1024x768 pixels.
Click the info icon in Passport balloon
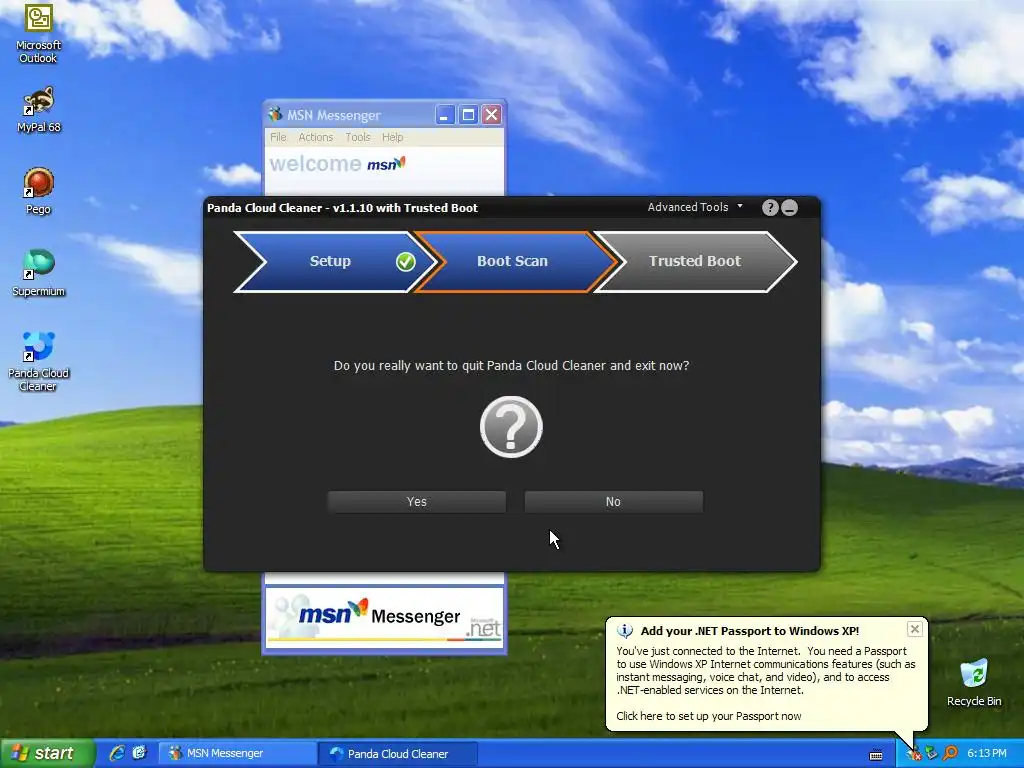coord(625,631)
